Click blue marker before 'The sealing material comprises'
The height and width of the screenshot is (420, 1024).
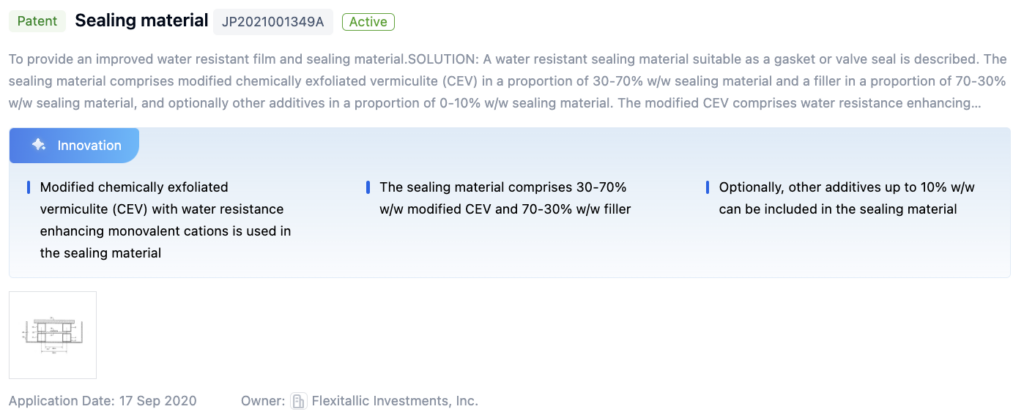pyautogui.click(x=368, y=187)
